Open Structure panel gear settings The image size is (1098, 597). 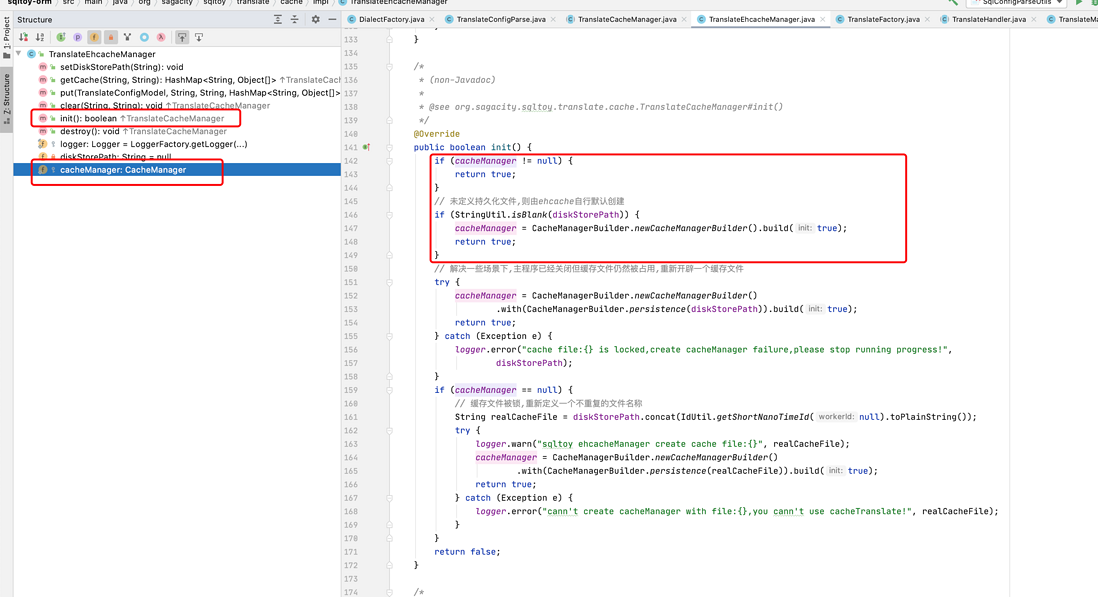pos(315,20)
